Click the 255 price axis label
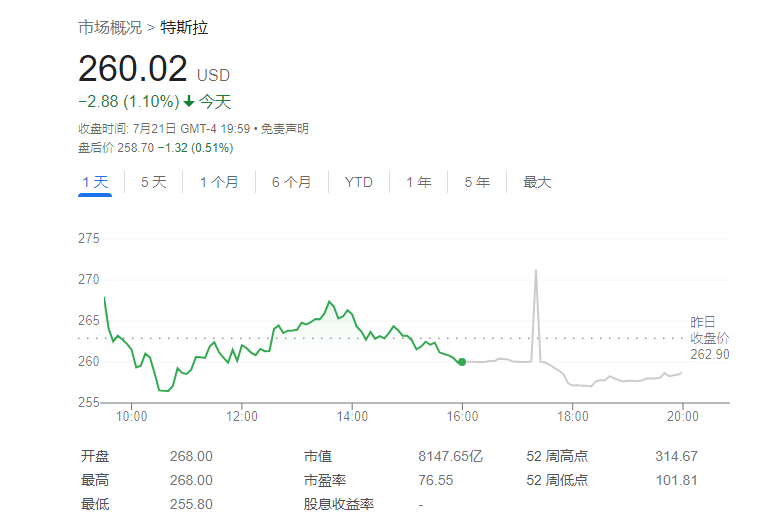Viewport: 773px width, 524px height. coord(89,402)
